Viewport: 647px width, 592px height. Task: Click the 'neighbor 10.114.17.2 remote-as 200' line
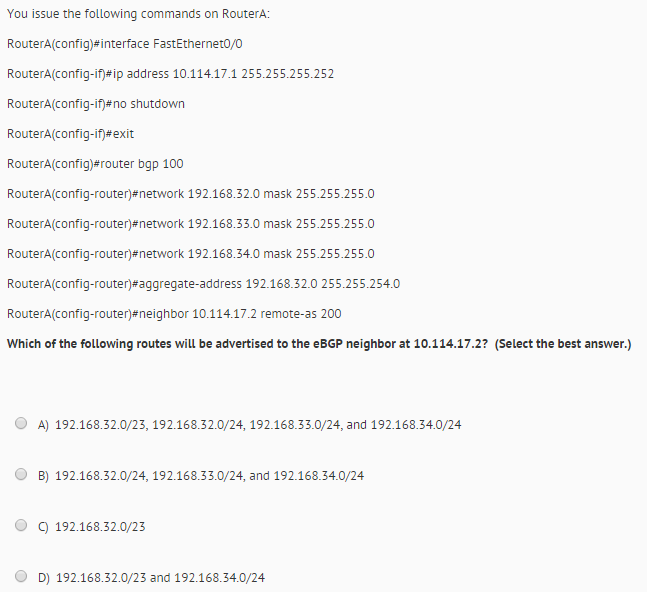(174, 314)
